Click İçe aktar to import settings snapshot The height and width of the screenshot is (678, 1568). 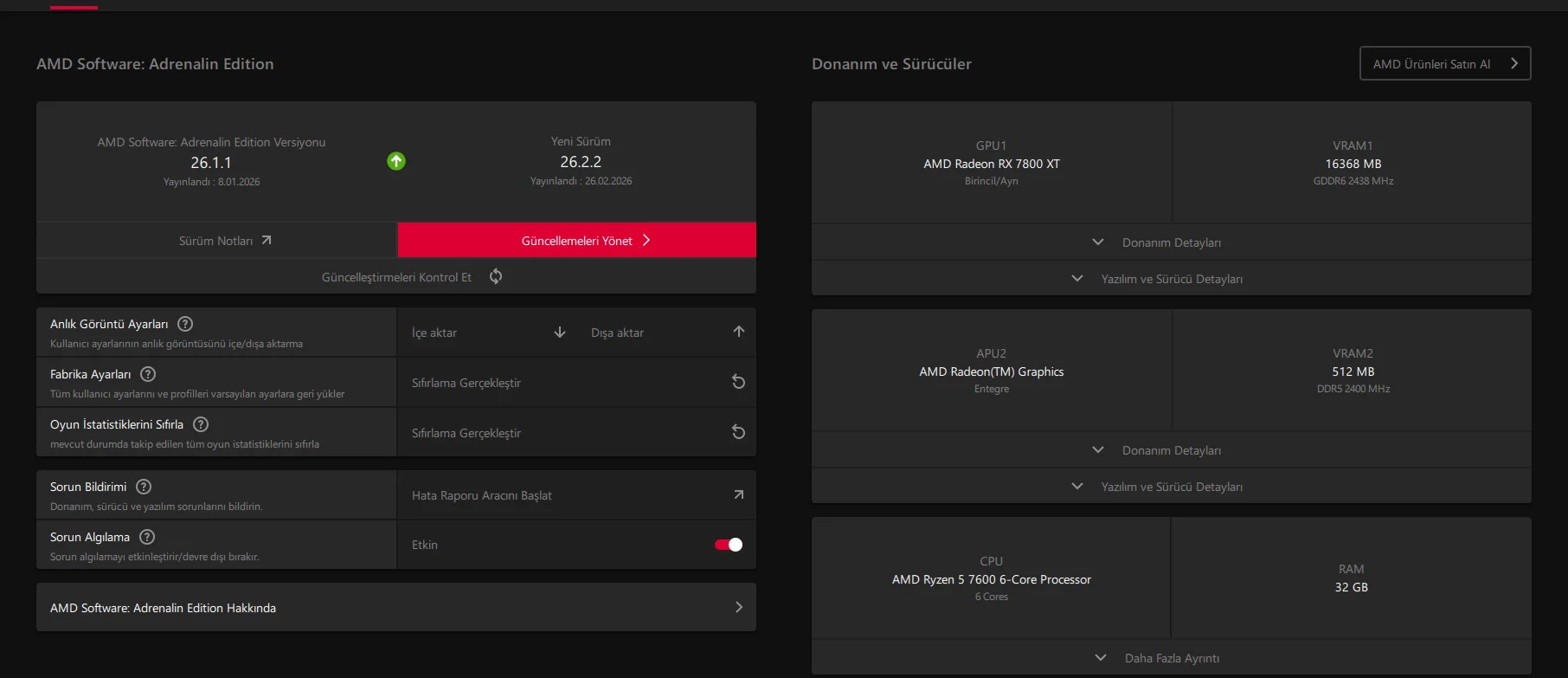coord(488,333)
